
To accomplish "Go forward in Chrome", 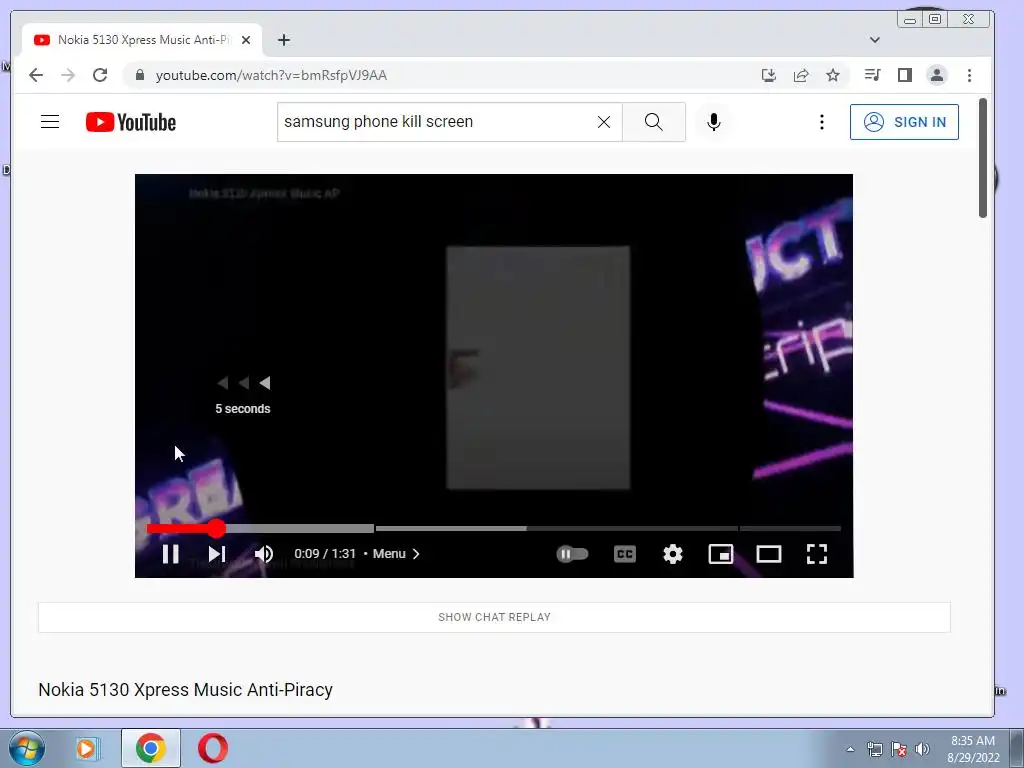I will pos(68,75).
